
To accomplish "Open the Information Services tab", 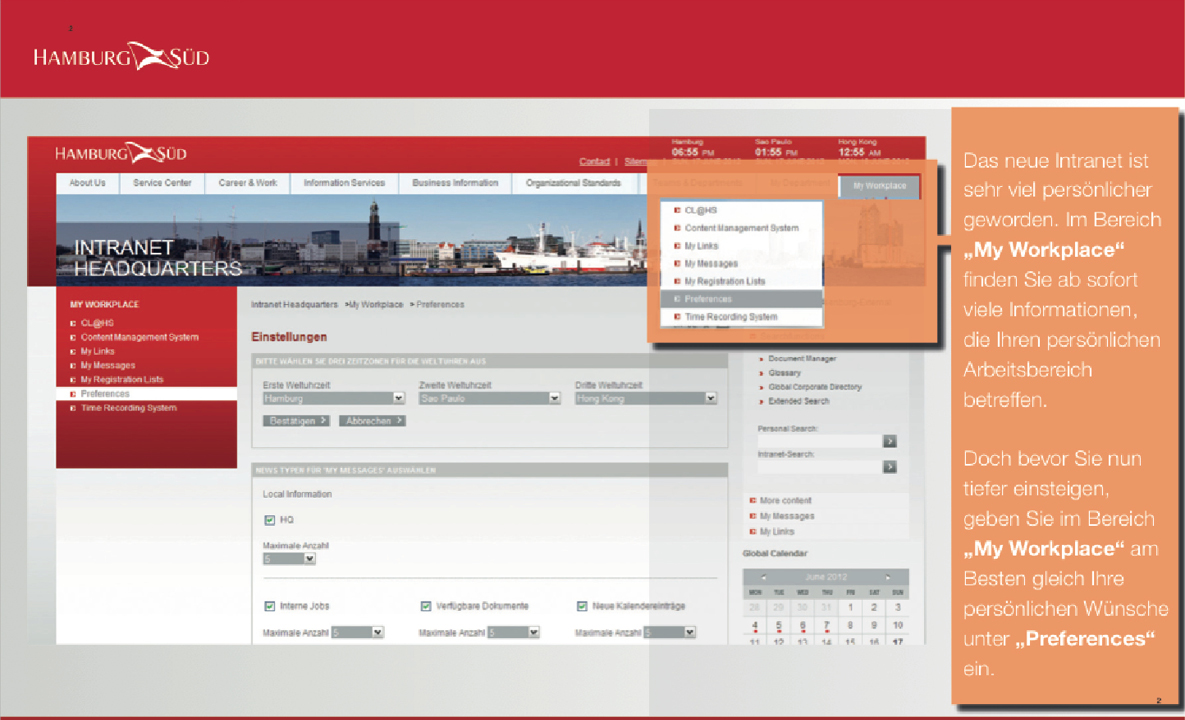I will pyautogui.click(x=344, y=184).
